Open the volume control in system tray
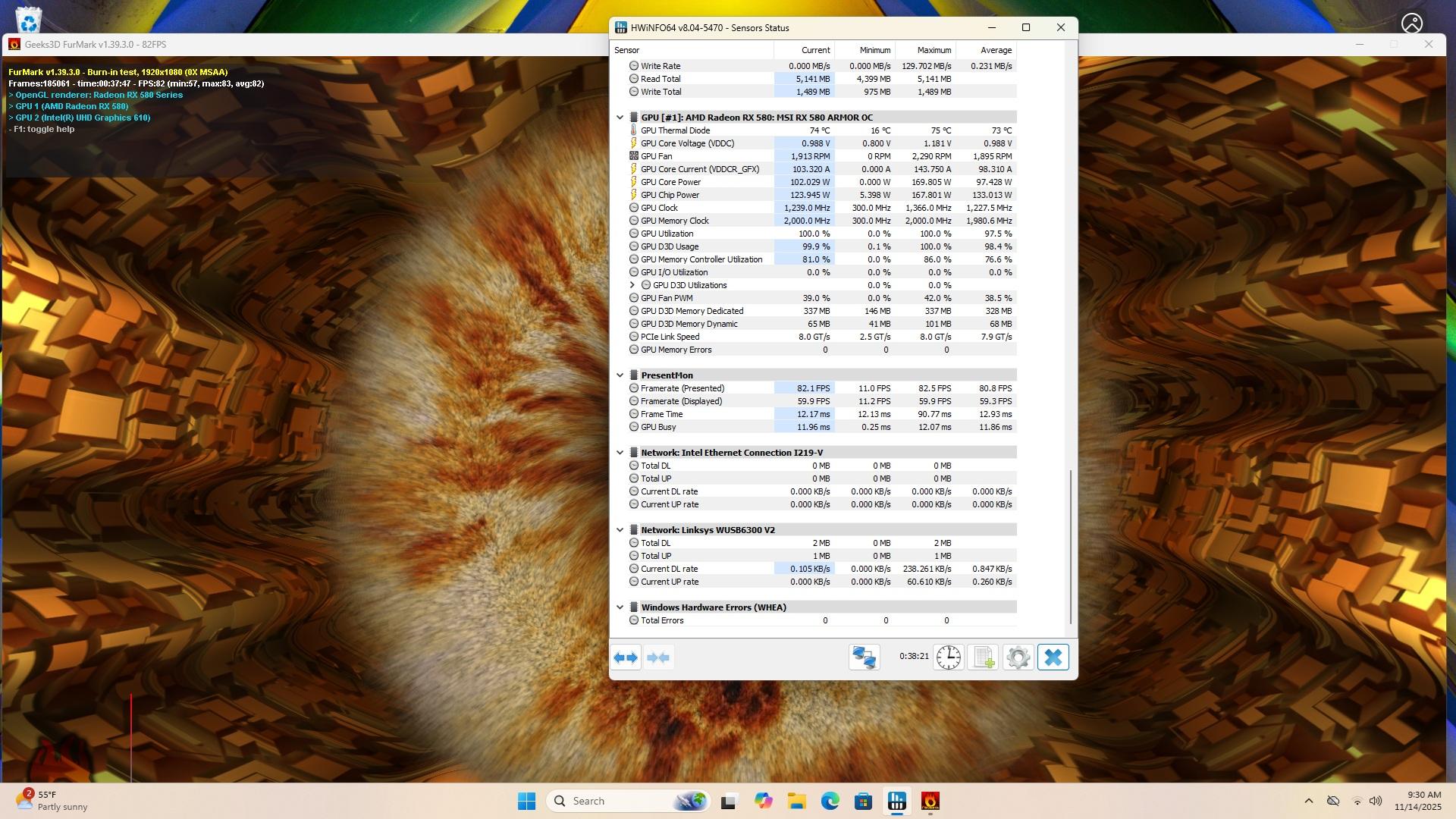The height and width of the screenshot is (819, 1456). coord(1376,801)
